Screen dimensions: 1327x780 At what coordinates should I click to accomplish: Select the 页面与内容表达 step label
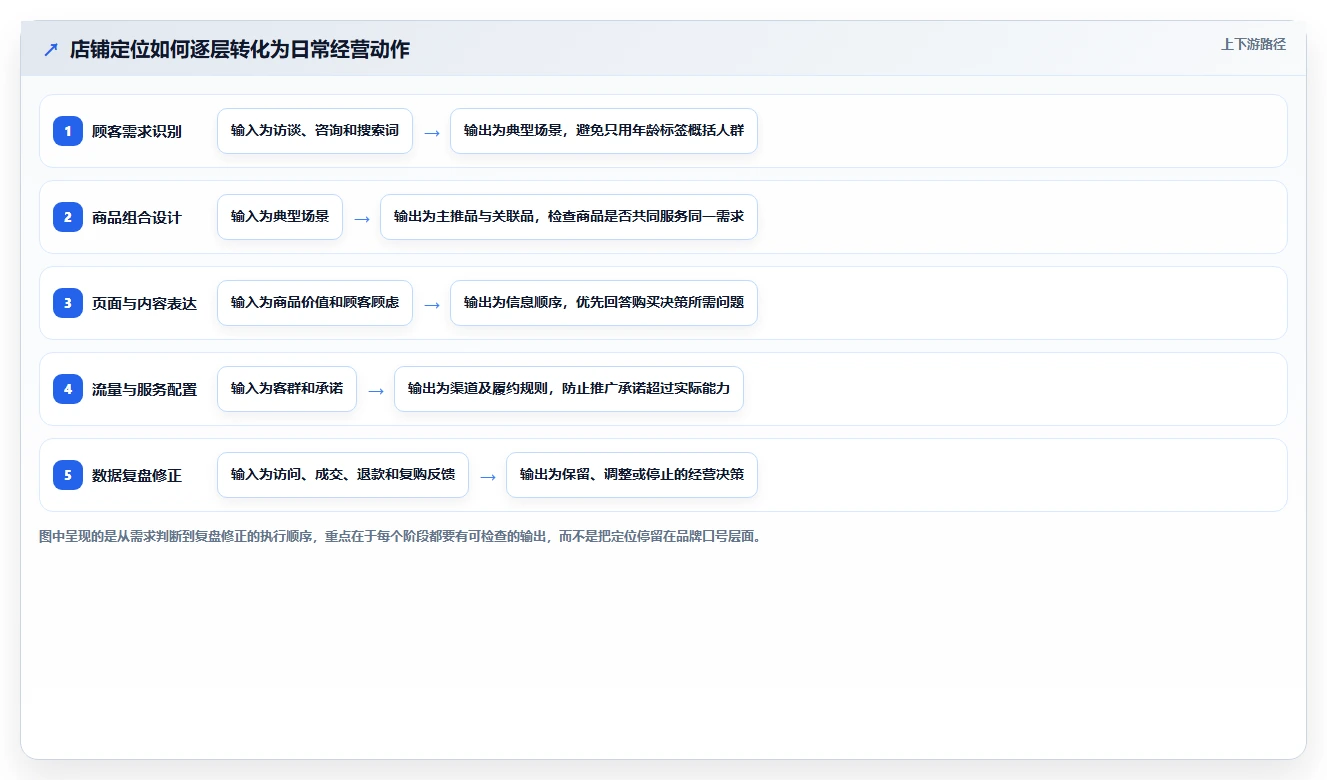point(144,303)
